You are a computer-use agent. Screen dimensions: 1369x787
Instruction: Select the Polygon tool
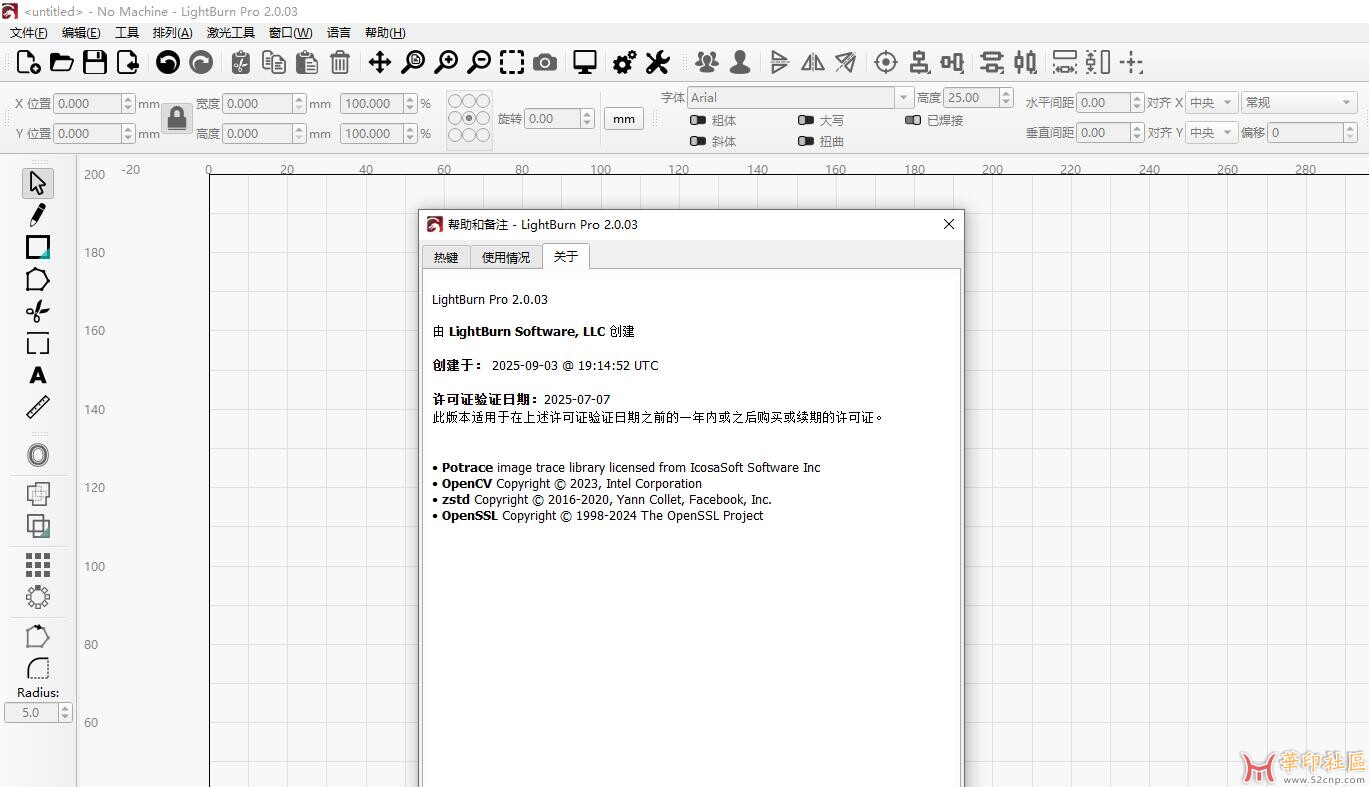click(x=38, y=280)
